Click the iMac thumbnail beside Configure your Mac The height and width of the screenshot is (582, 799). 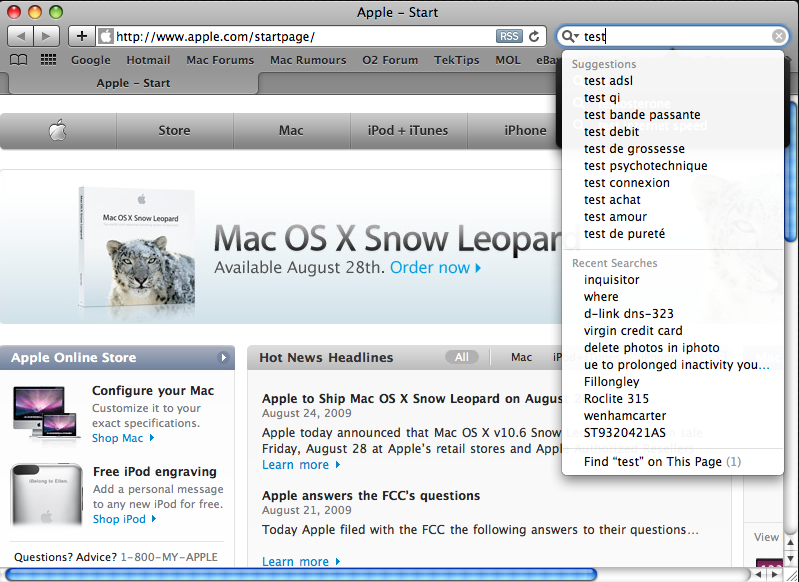coord(46,412)
